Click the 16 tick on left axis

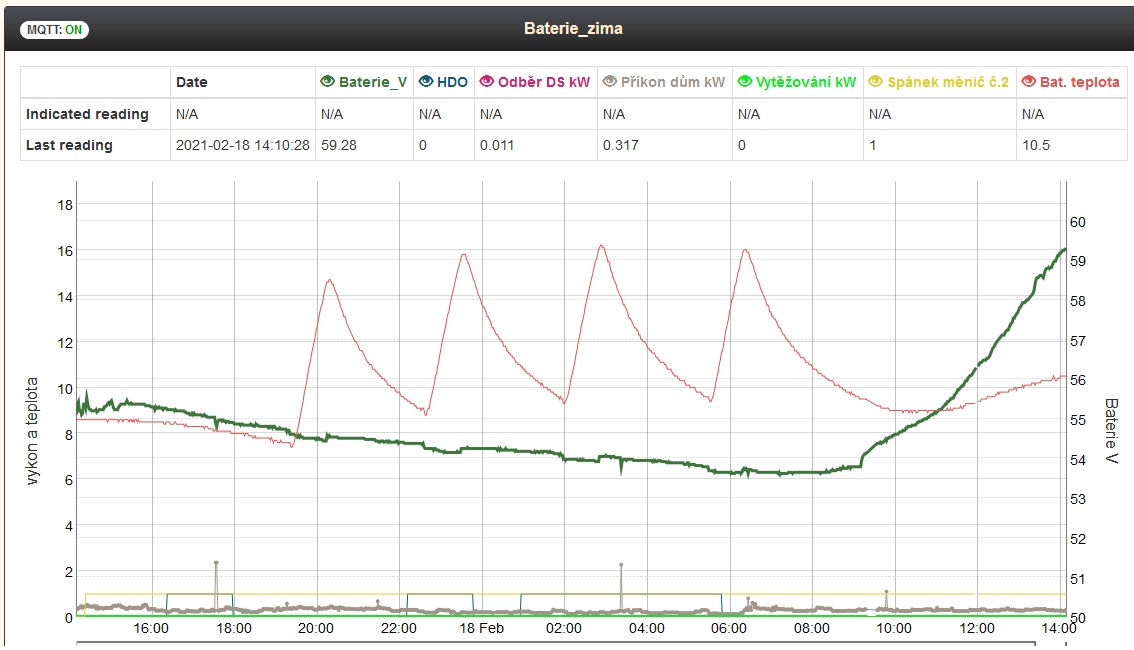[65, 251]
